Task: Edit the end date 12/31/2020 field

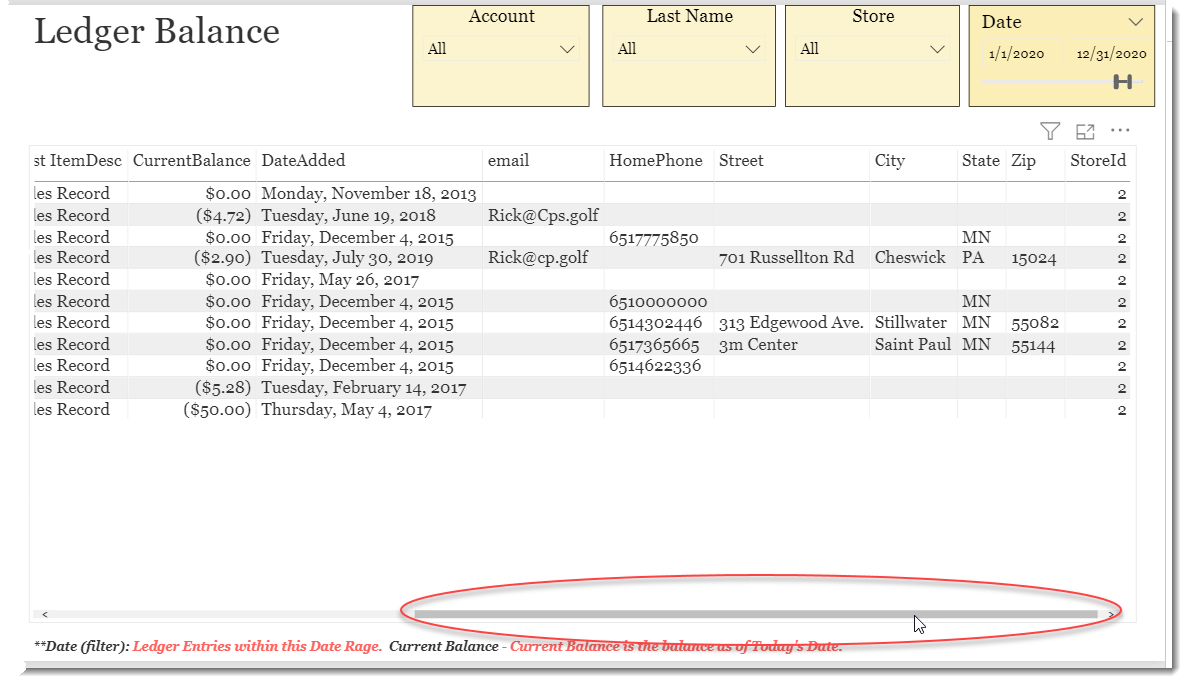Action: tap(1111, 54)
